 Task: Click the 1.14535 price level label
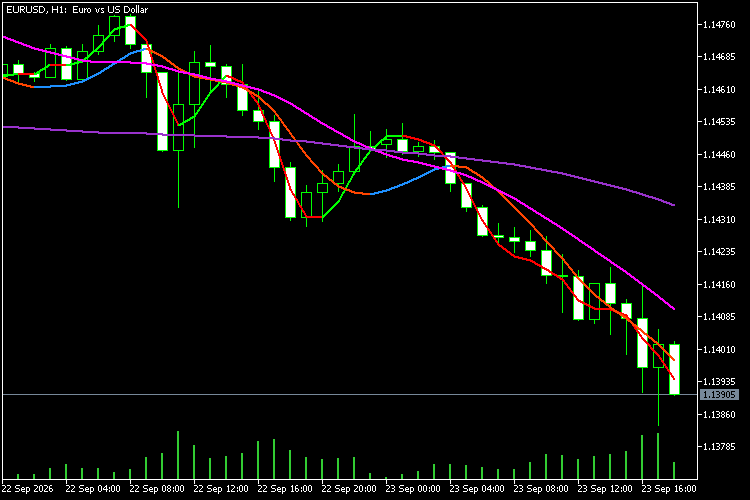719,122
